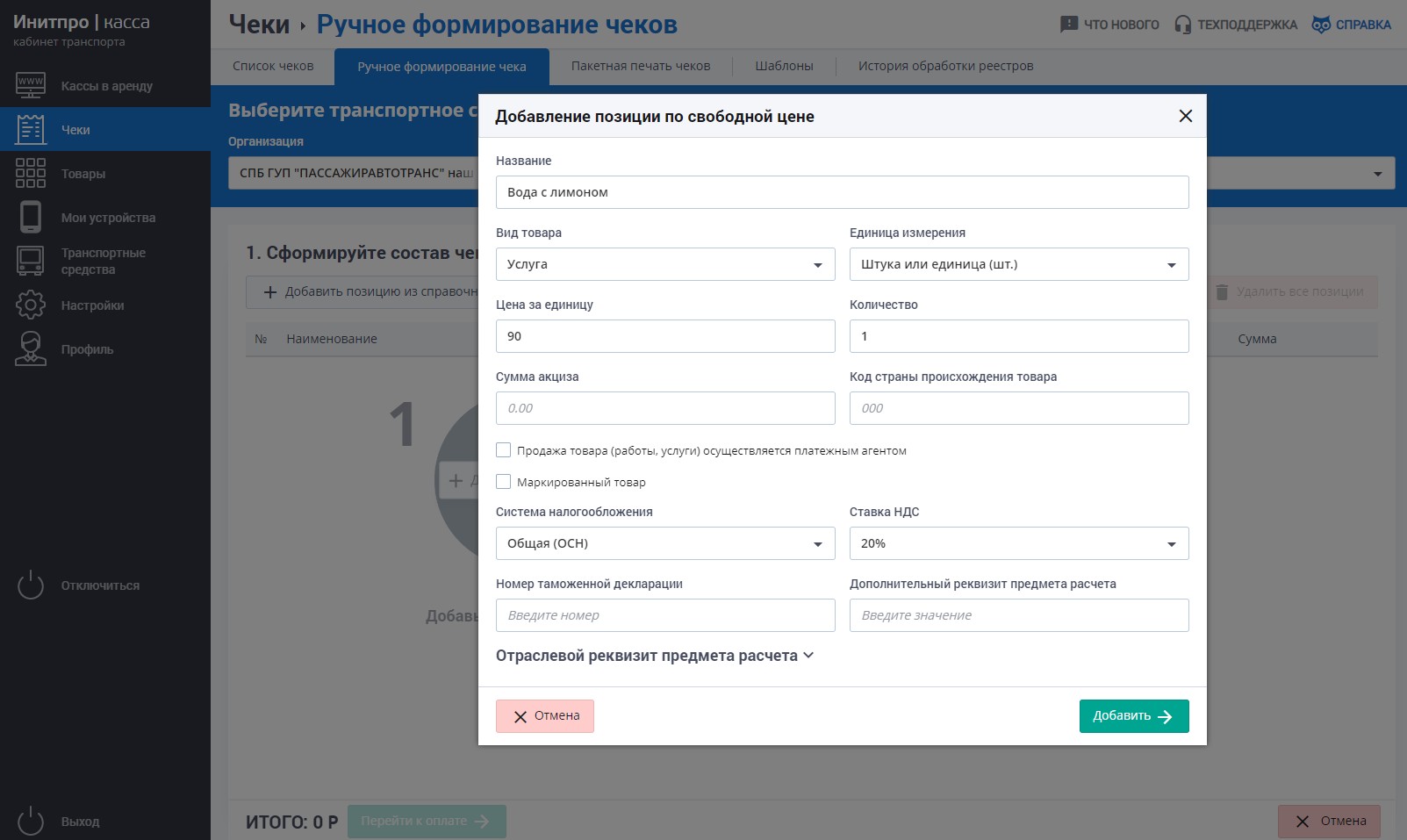
Task: Open the Профиль user icon
Action: [31, 348]
